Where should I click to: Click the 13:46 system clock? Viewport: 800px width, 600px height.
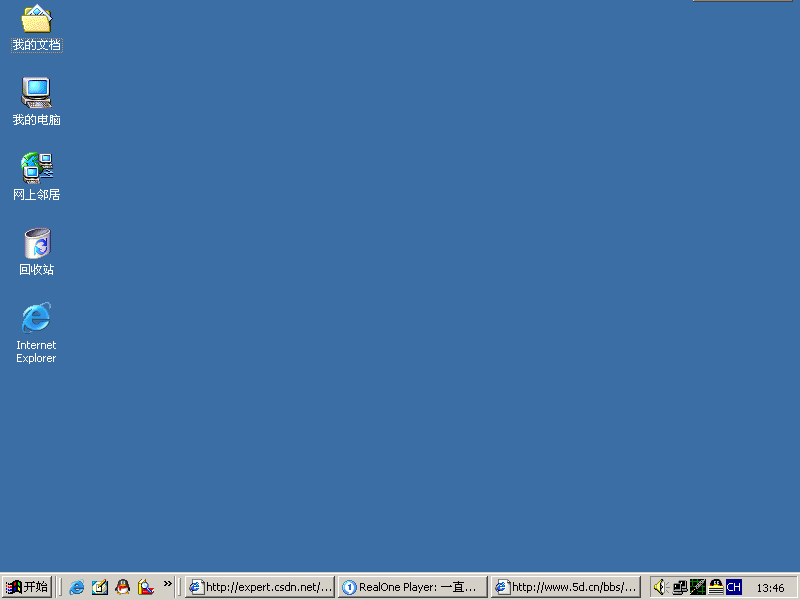click(x=770, y=588)
